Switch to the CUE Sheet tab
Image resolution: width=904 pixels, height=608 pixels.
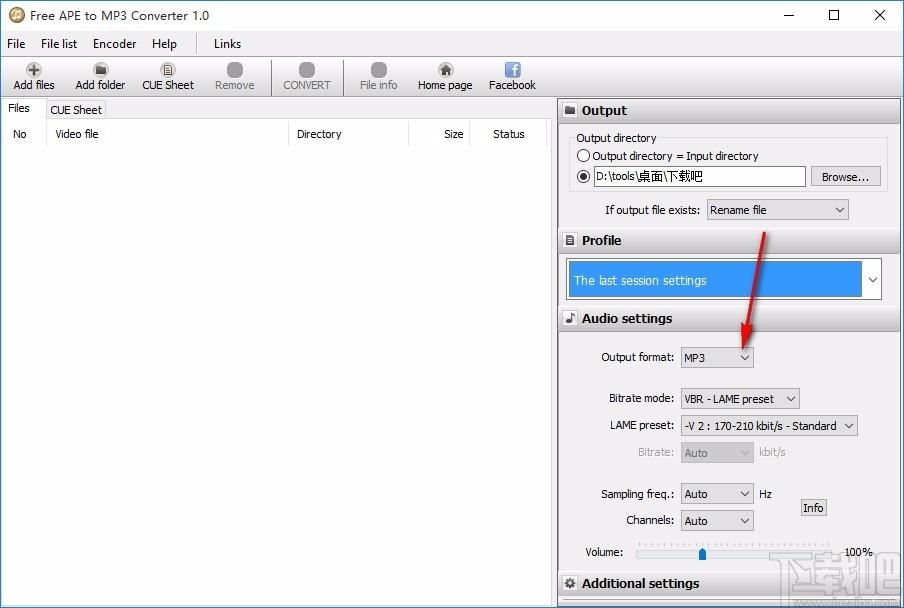click(76, 109)
